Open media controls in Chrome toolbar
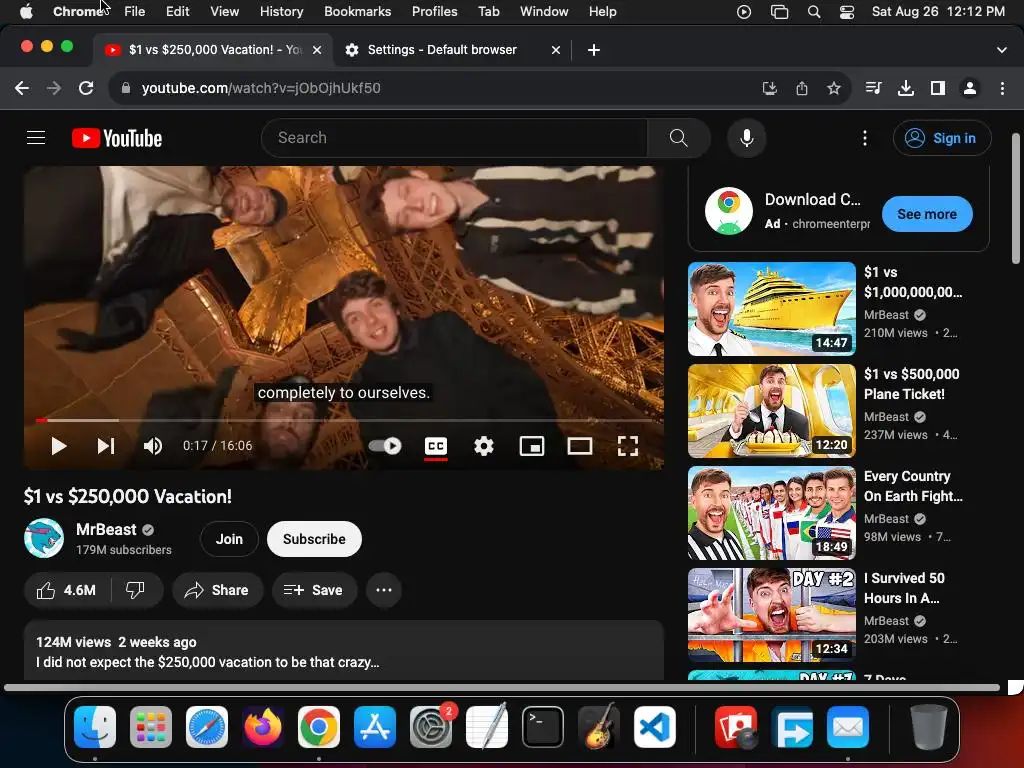The image size is (1024, 768). 873,88
